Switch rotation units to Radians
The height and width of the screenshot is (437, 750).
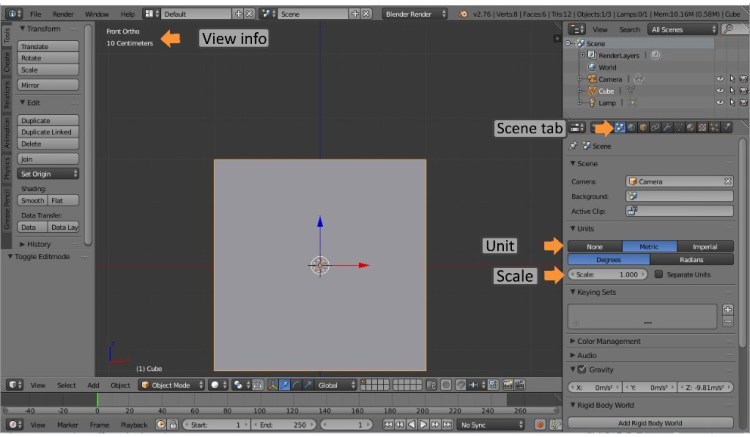pyautogui.click(x=692, y=260)
